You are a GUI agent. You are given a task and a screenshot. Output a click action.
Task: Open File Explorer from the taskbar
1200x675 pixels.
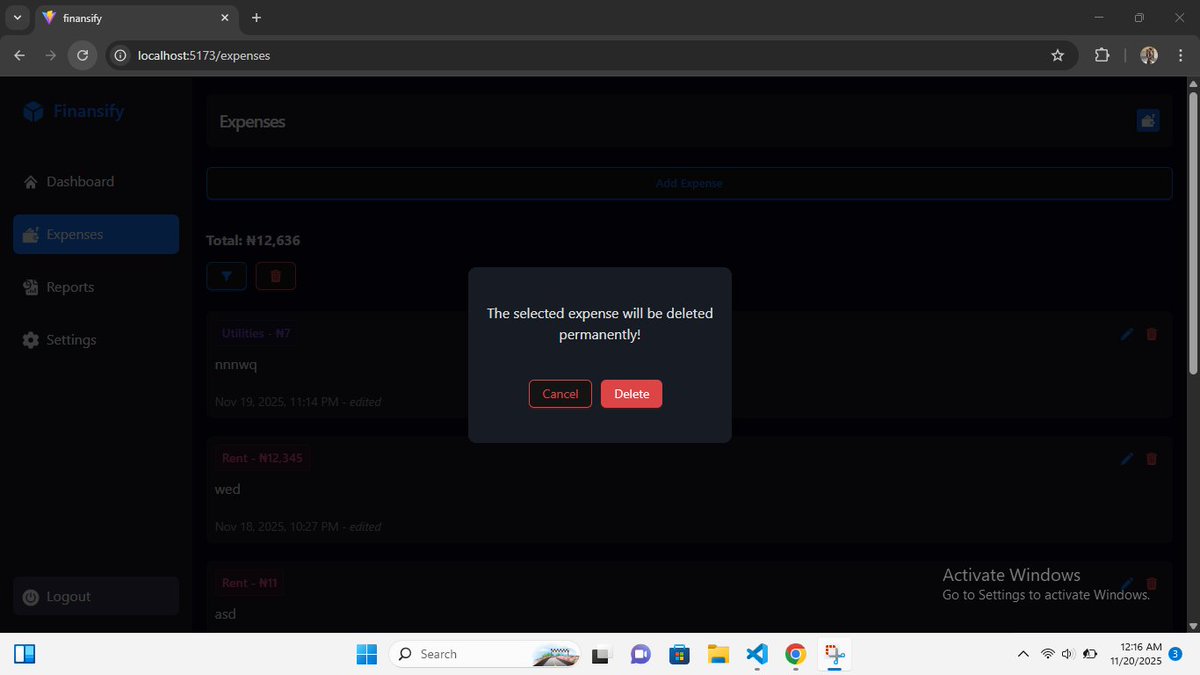pos(718,654)
